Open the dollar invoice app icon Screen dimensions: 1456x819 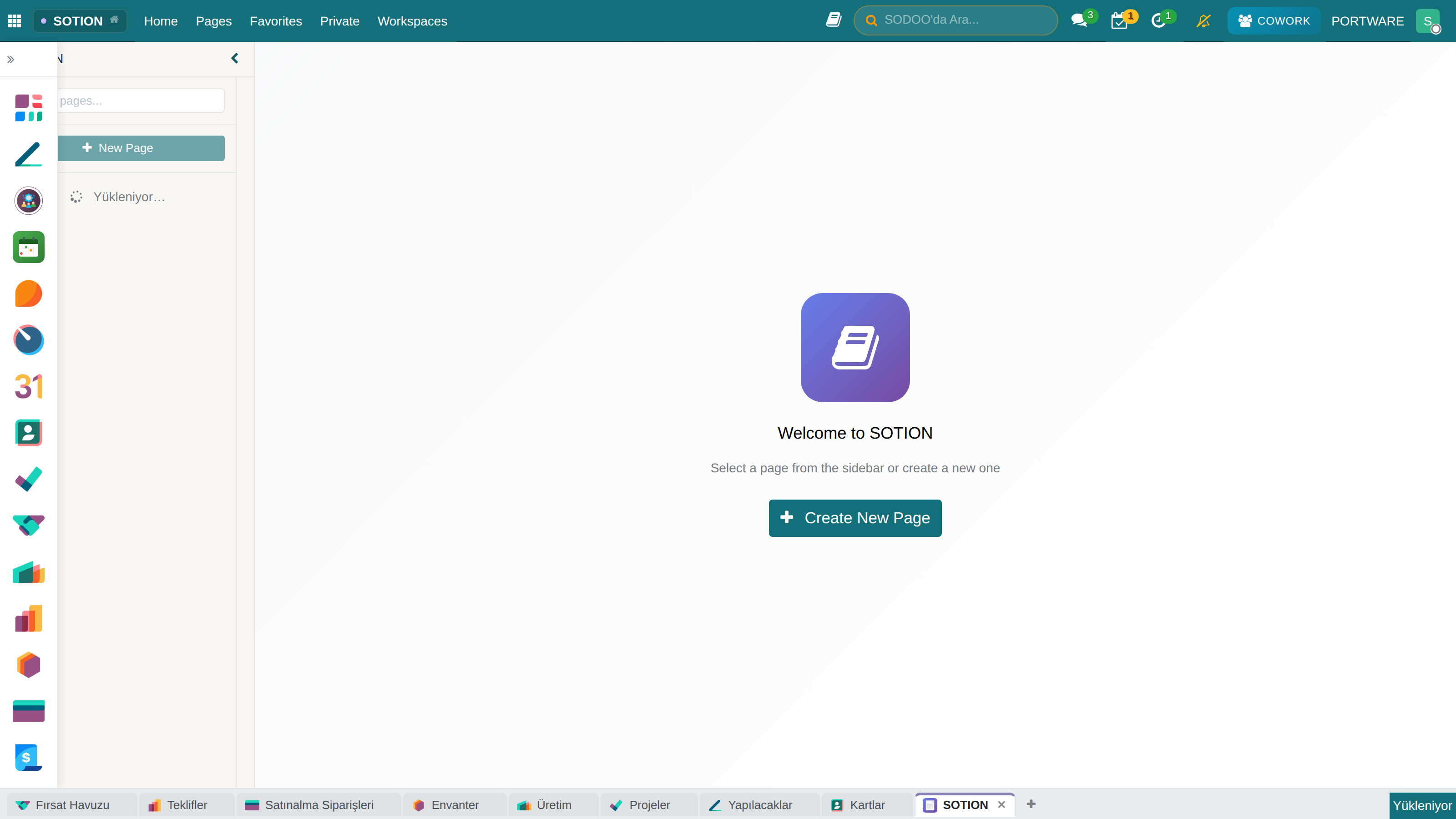click(29, 758)
